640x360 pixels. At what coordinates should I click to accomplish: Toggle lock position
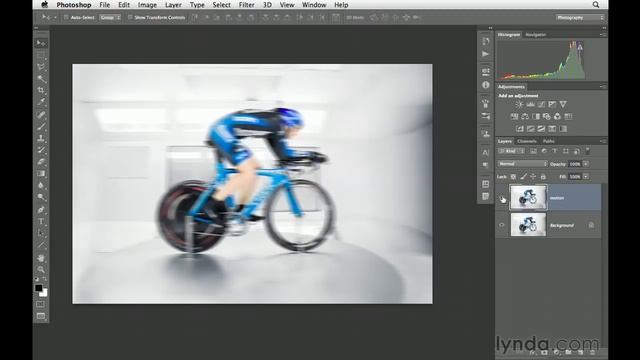click(533, 177)
